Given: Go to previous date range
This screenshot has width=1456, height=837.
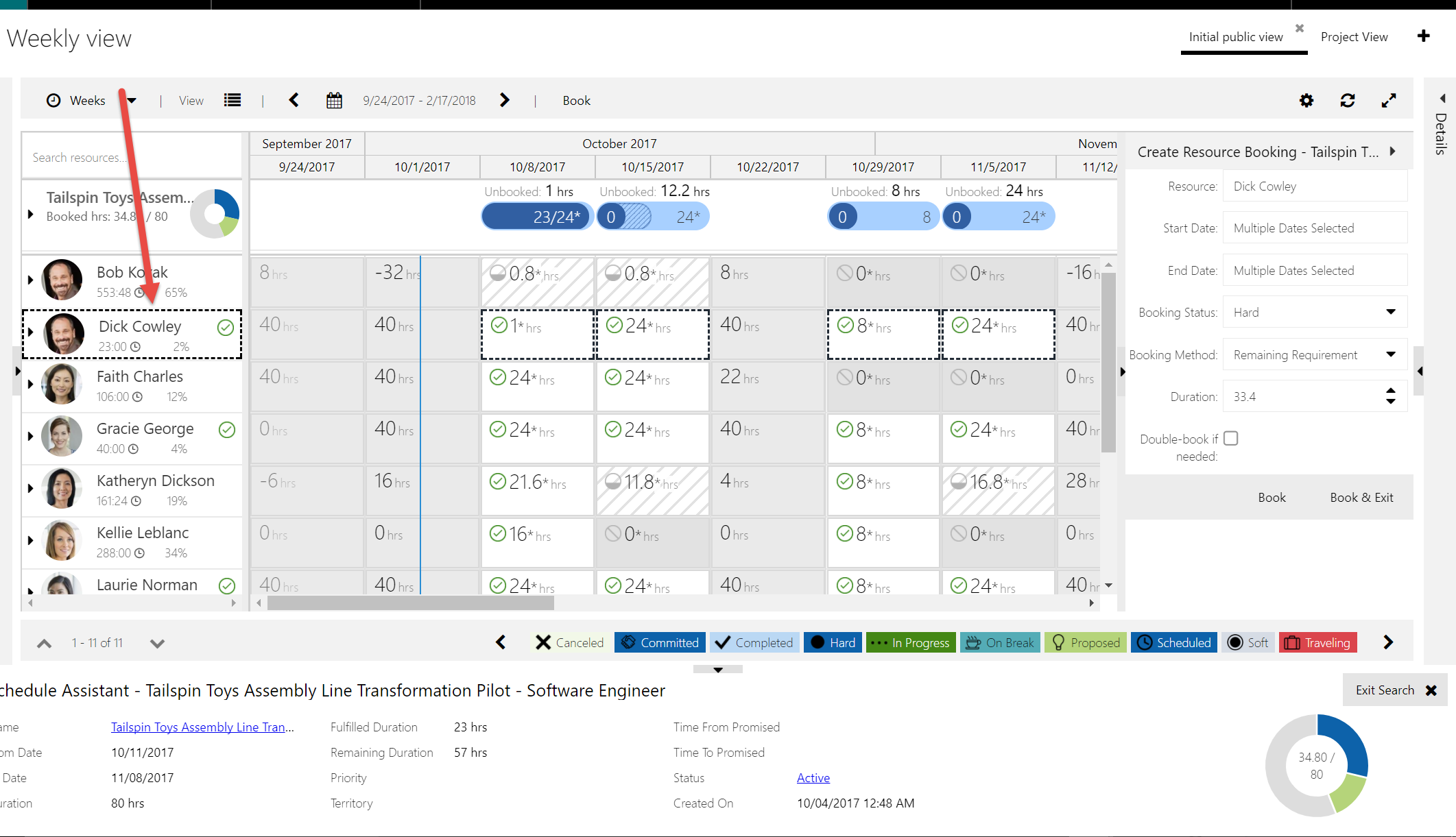Looking at the screenshot, I should [x=294, y=101].
